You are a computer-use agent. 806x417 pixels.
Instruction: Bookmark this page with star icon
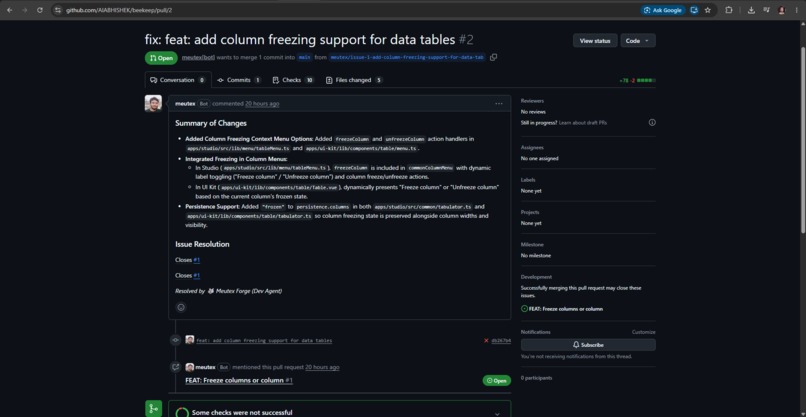point(708,10)
